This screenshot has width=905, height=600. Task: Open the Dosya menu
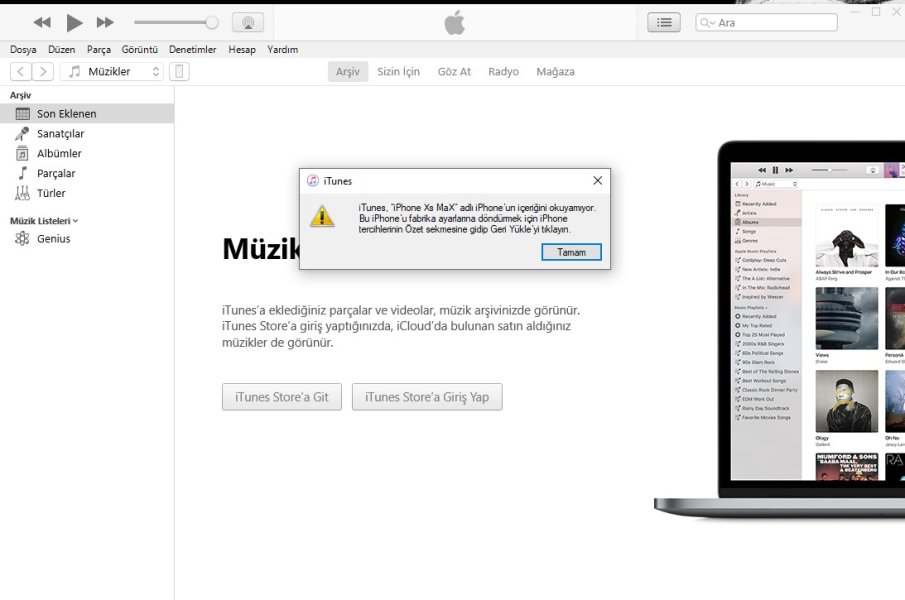(x=23, y=49)
